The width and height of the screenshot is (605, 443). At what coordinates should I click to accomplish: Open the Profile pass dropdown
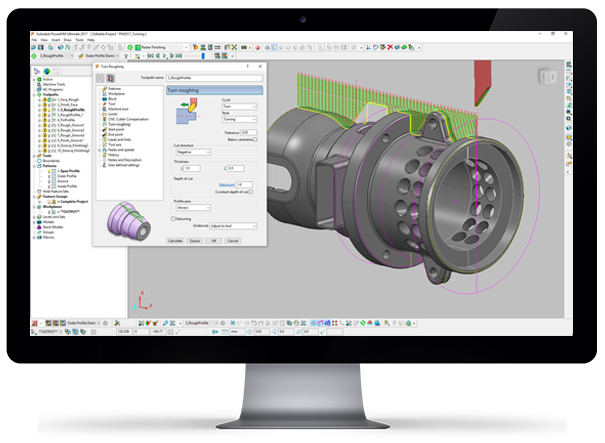(193, 208)
